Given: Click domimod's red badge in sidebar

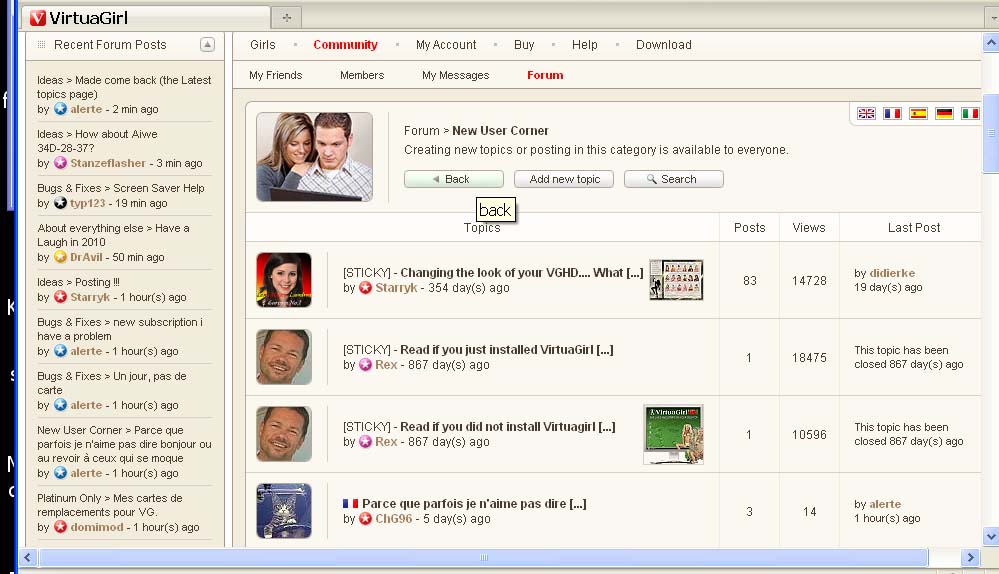Looking at the screenshot, I should (60, 527).
